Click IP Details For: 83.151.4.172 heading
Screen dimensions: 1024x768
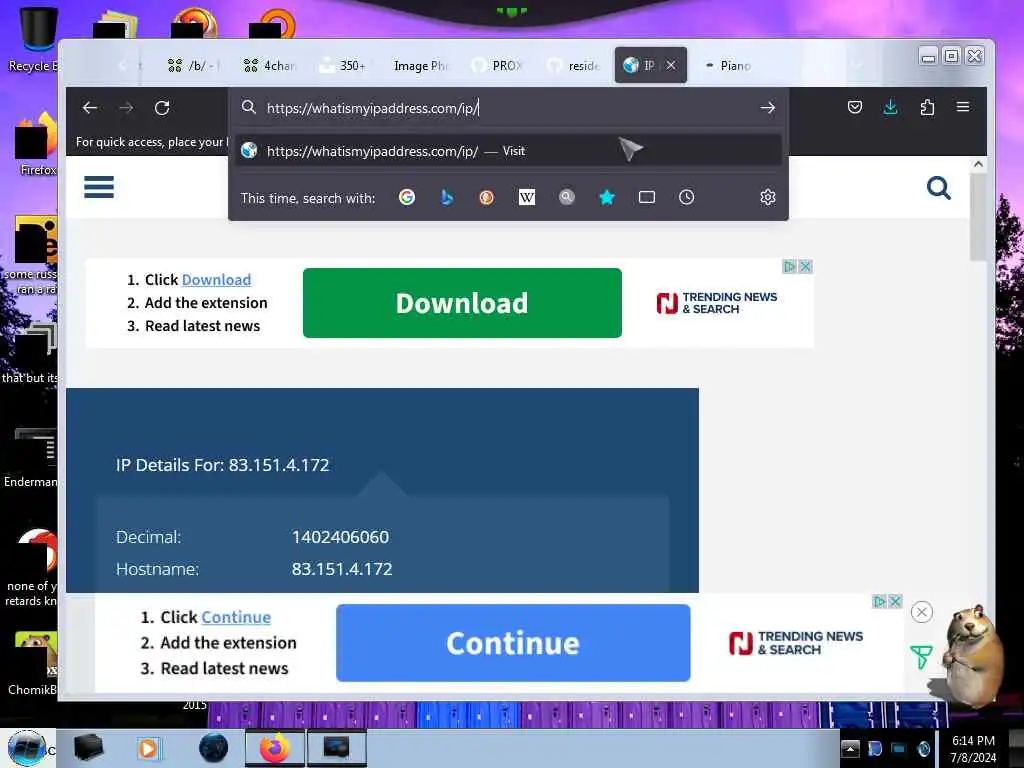[x=223, y=465]
